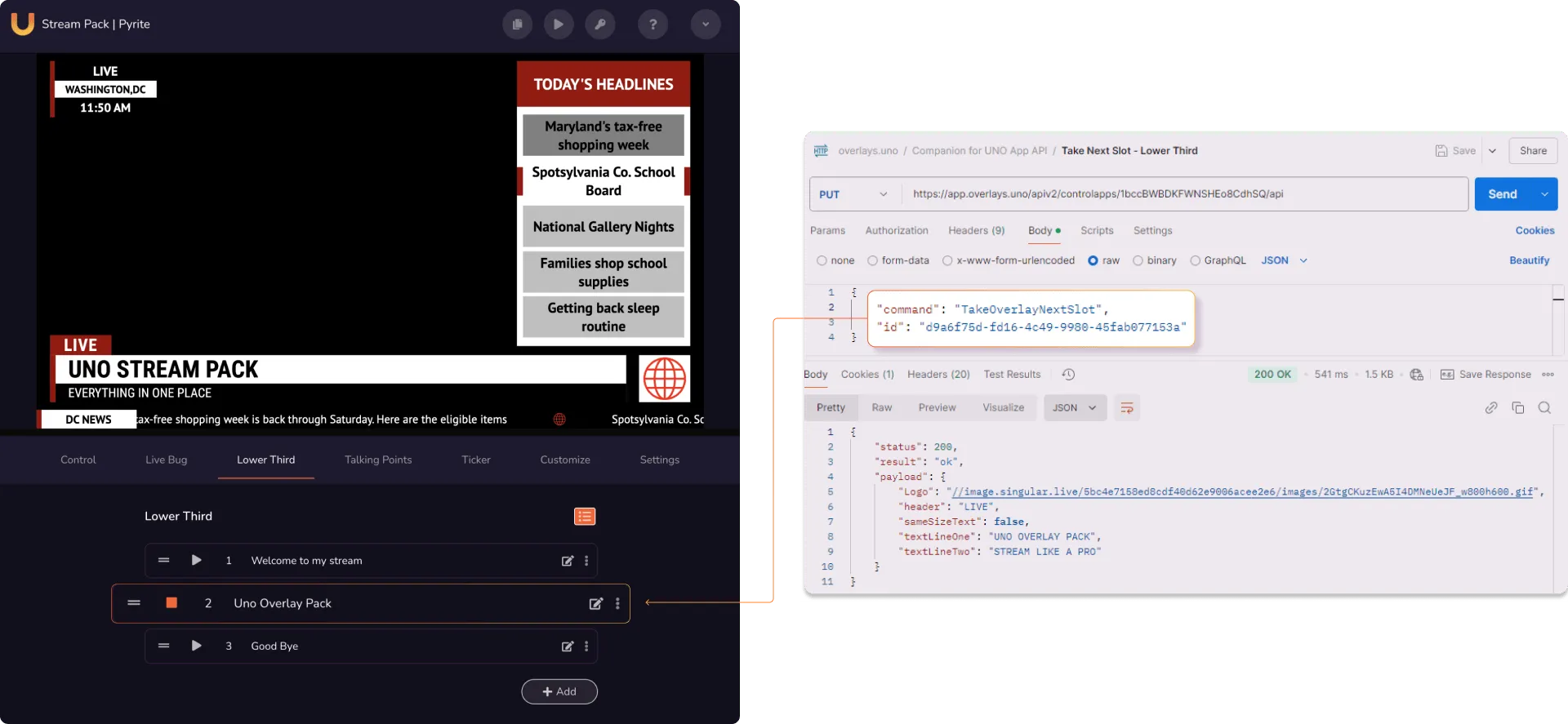
Task: Select the form-data radio option
Action: point(872,261)
